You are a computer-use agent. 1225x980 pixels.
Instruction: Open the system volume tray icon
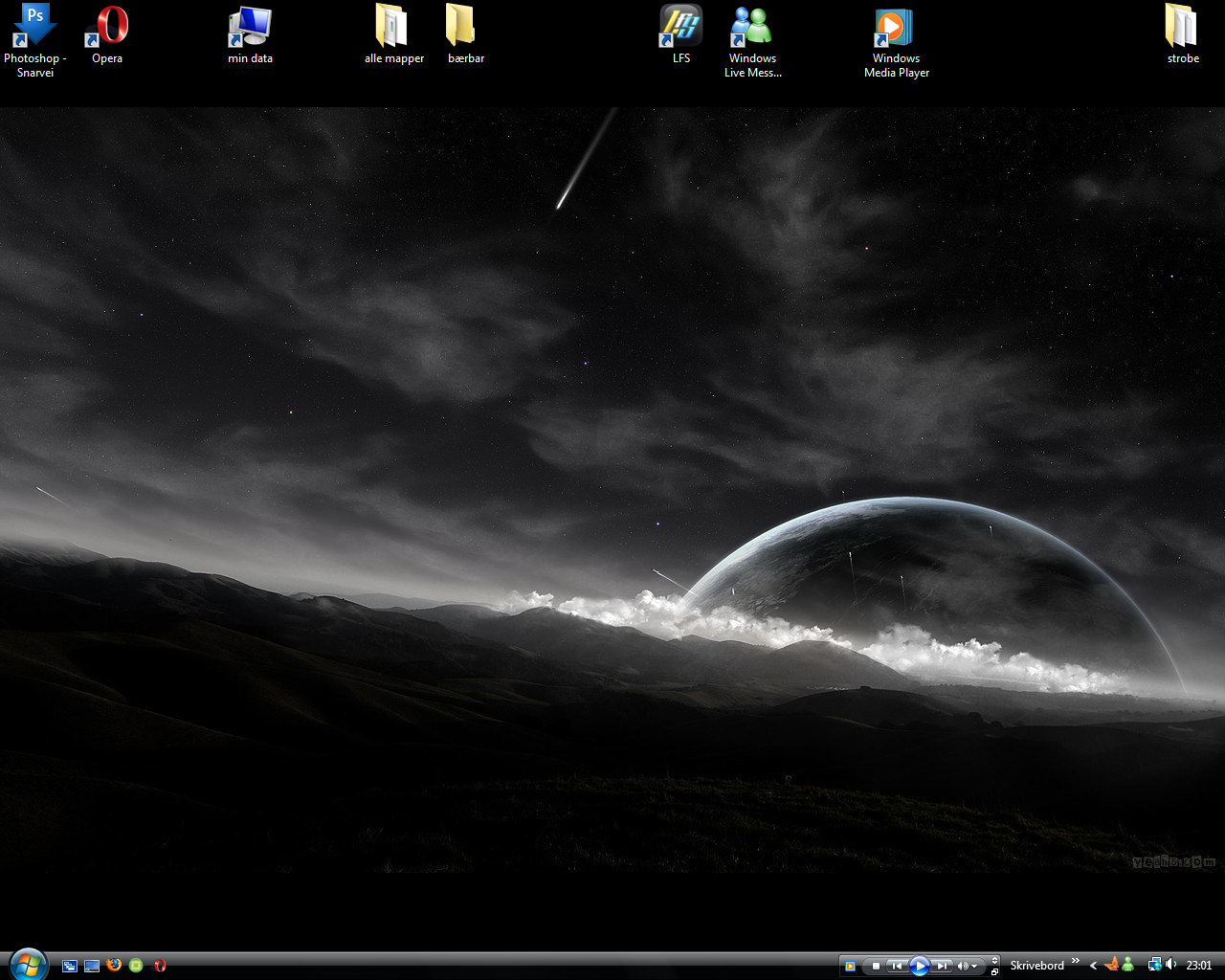point(1171,965)
